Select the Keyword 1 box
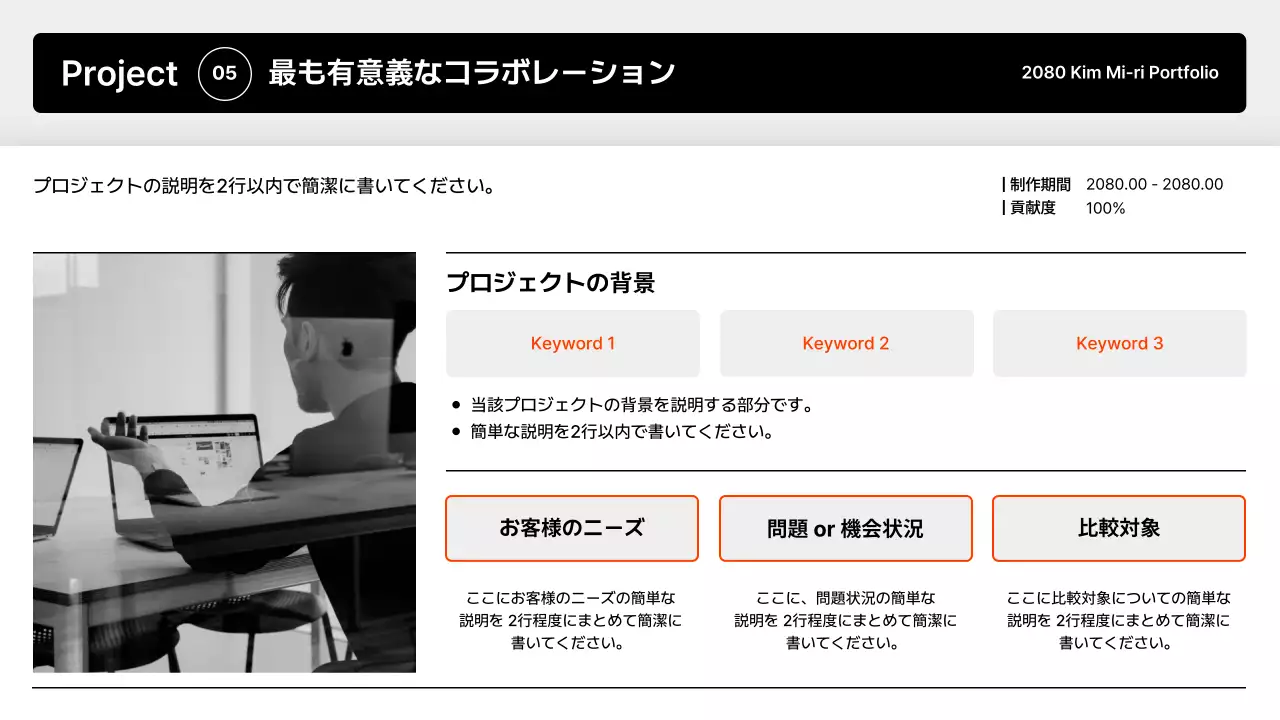1280x720 pixels. coord(572,343)
